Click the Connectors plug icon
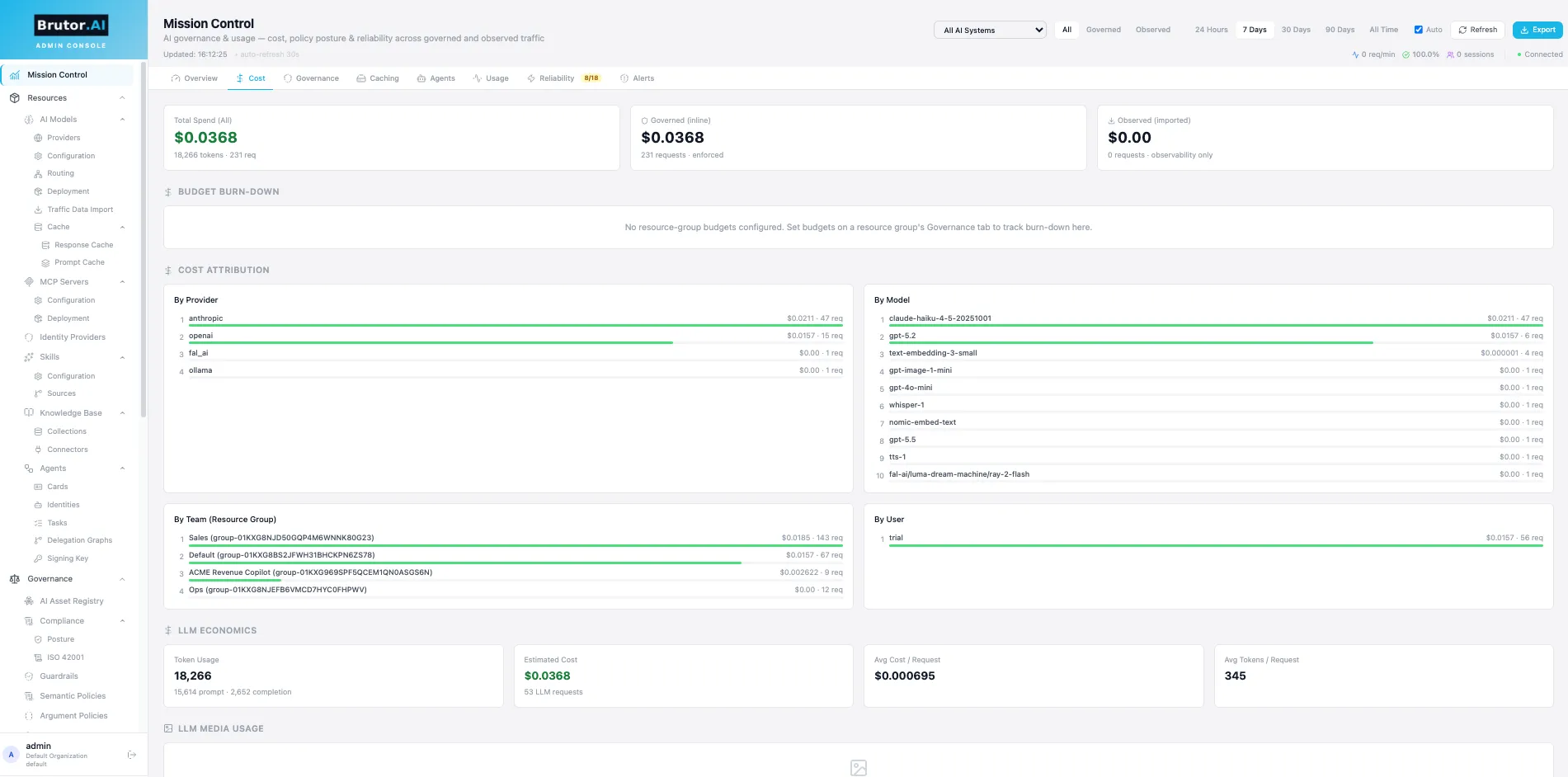Image resolution: width=1568 pixels, height=777 pixels. [38, 450]
